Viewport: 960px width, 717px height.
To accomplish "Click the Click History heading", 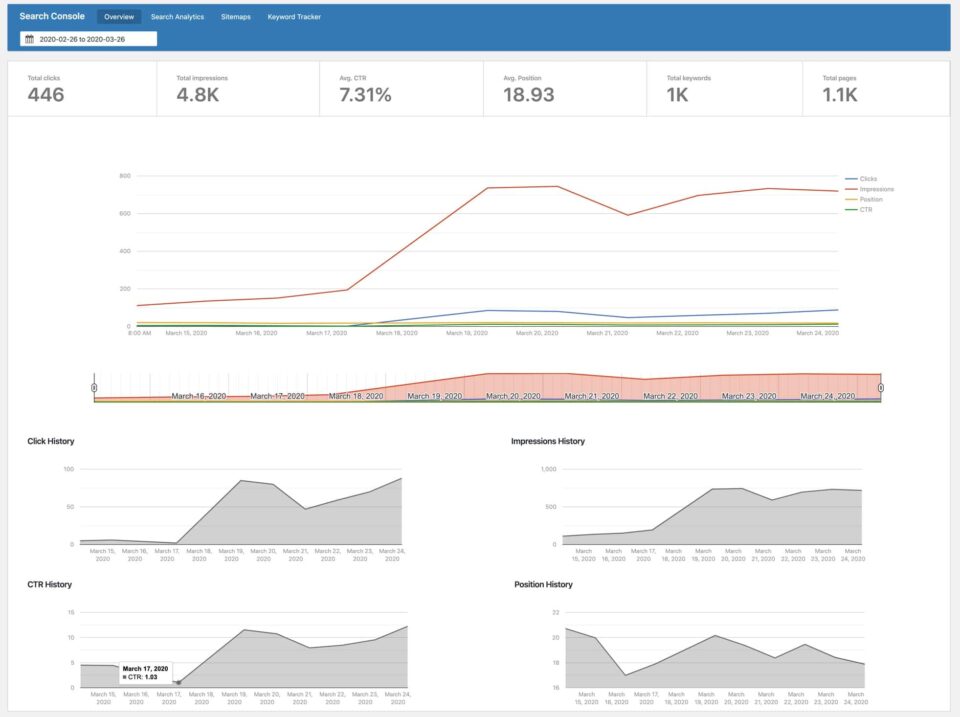I will point(51,441).
